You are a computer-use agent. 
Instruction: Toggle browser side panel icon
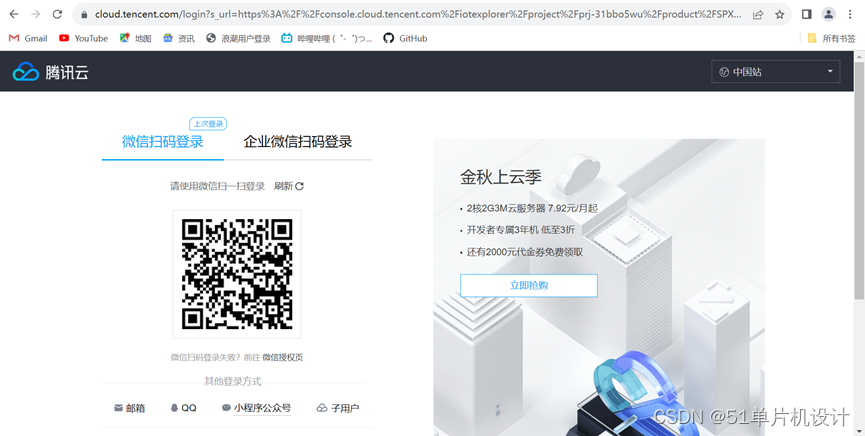pyautogui.click(x=807, y=15)
